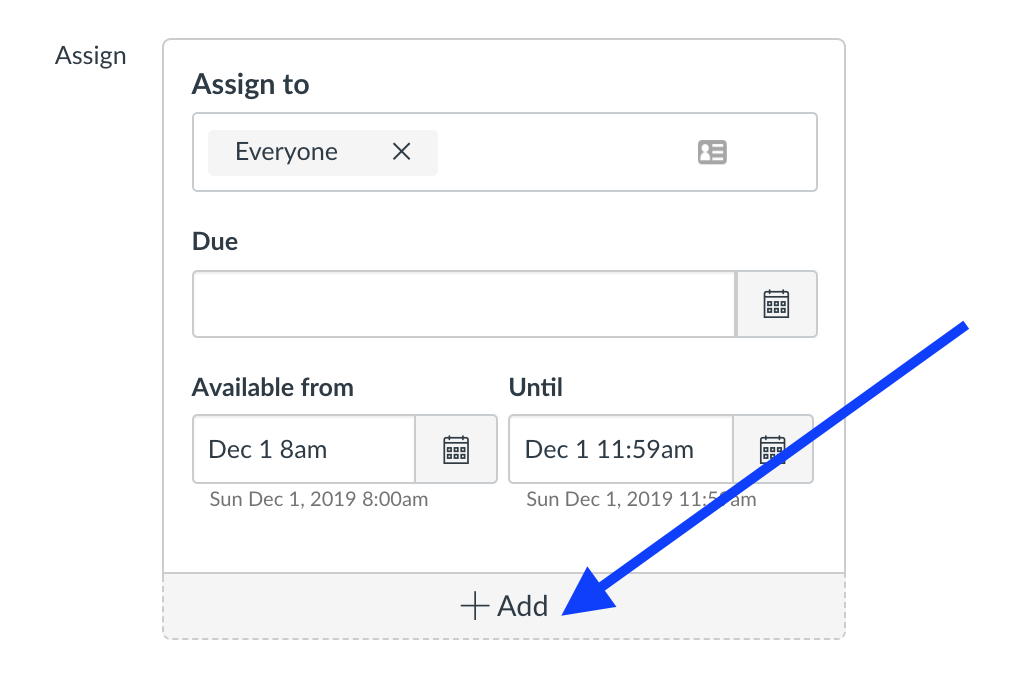Select the Everyone token label
Viewport: 1022px width, 676px height.
pyautogui.click(x=286, y=152)
